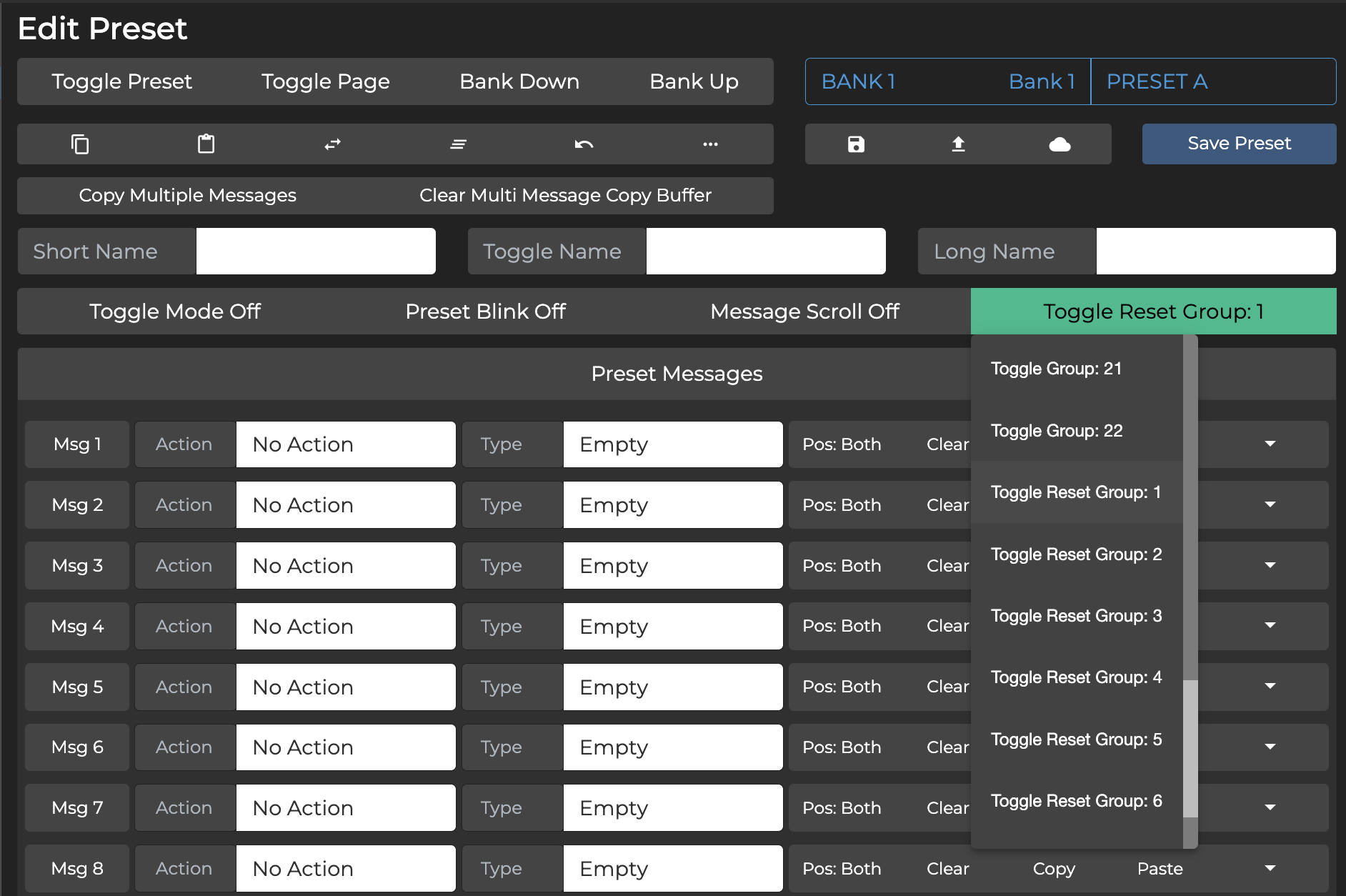Open the No Action dropdown for Msg 5

[345, 687]
